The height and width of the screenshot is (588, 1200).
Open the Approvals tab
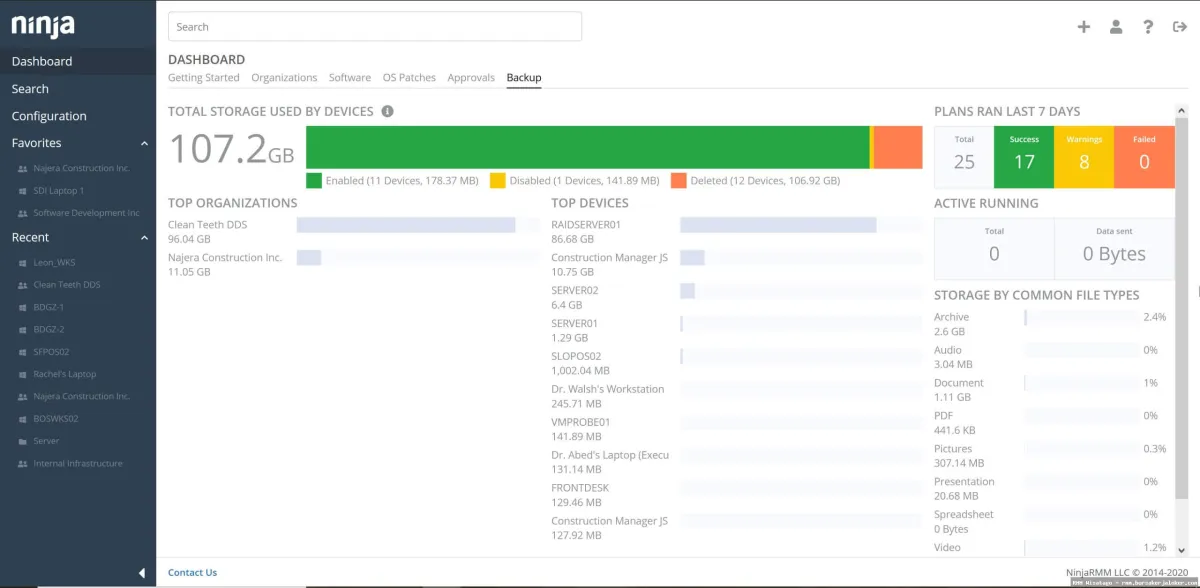[x=471, y=77]
